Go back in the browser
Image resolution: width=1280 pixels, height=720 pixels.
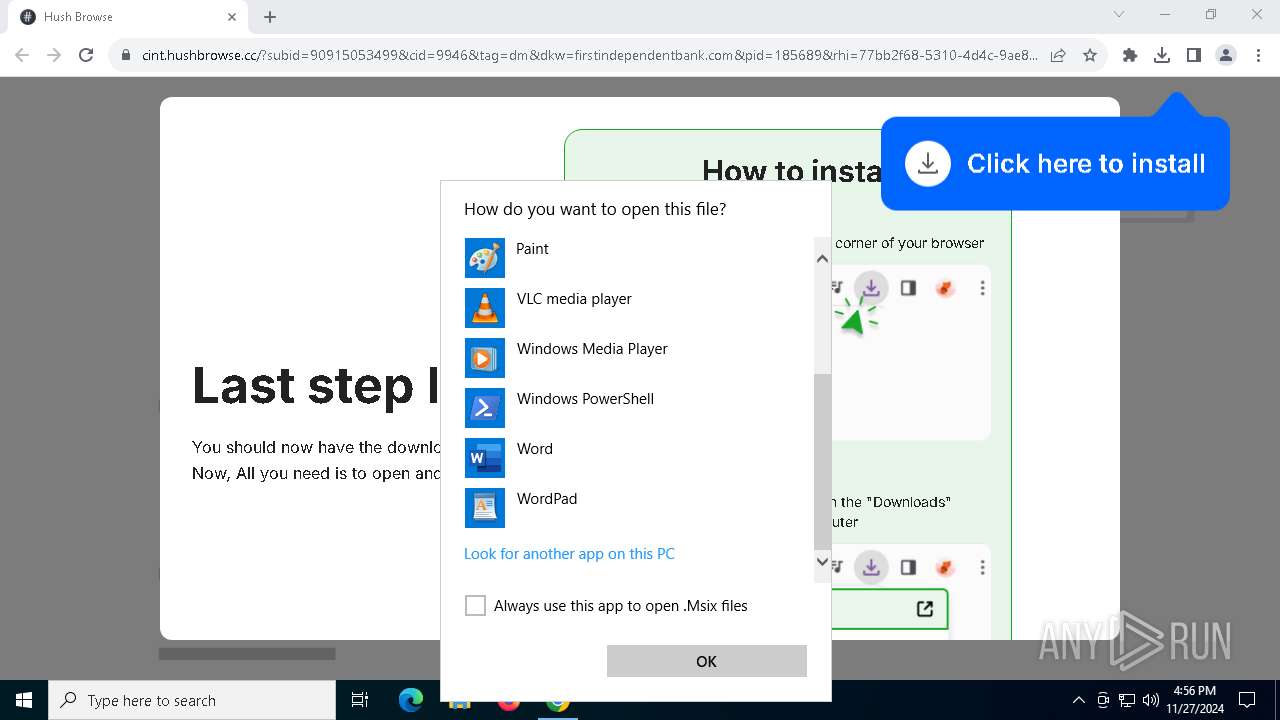tap(22, 55)
